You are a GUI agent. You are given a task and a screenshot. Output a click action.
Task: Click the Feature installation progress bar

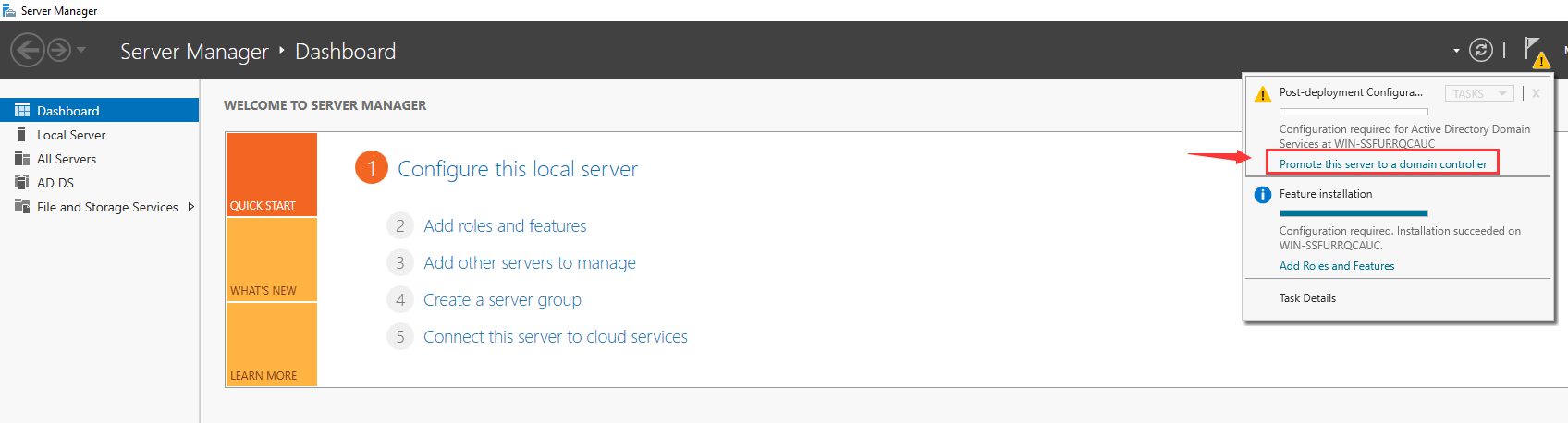(x=1354, y=213)
